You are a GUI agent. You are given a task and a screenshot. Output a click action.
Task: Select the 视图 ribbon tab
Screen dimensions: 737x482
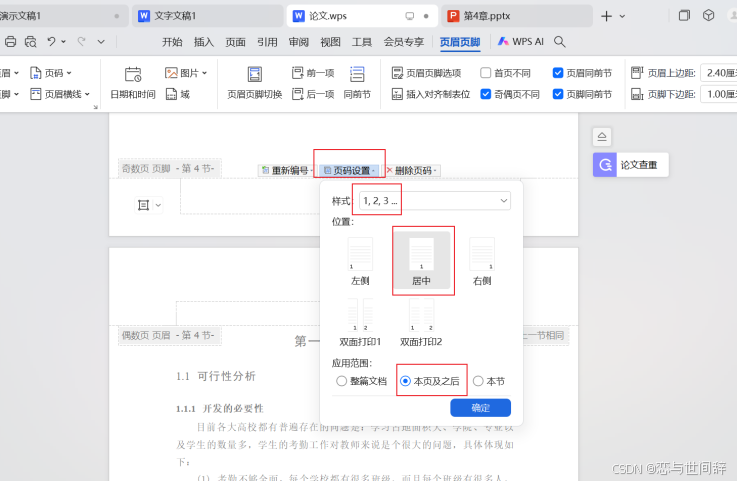tap(330, 42)
